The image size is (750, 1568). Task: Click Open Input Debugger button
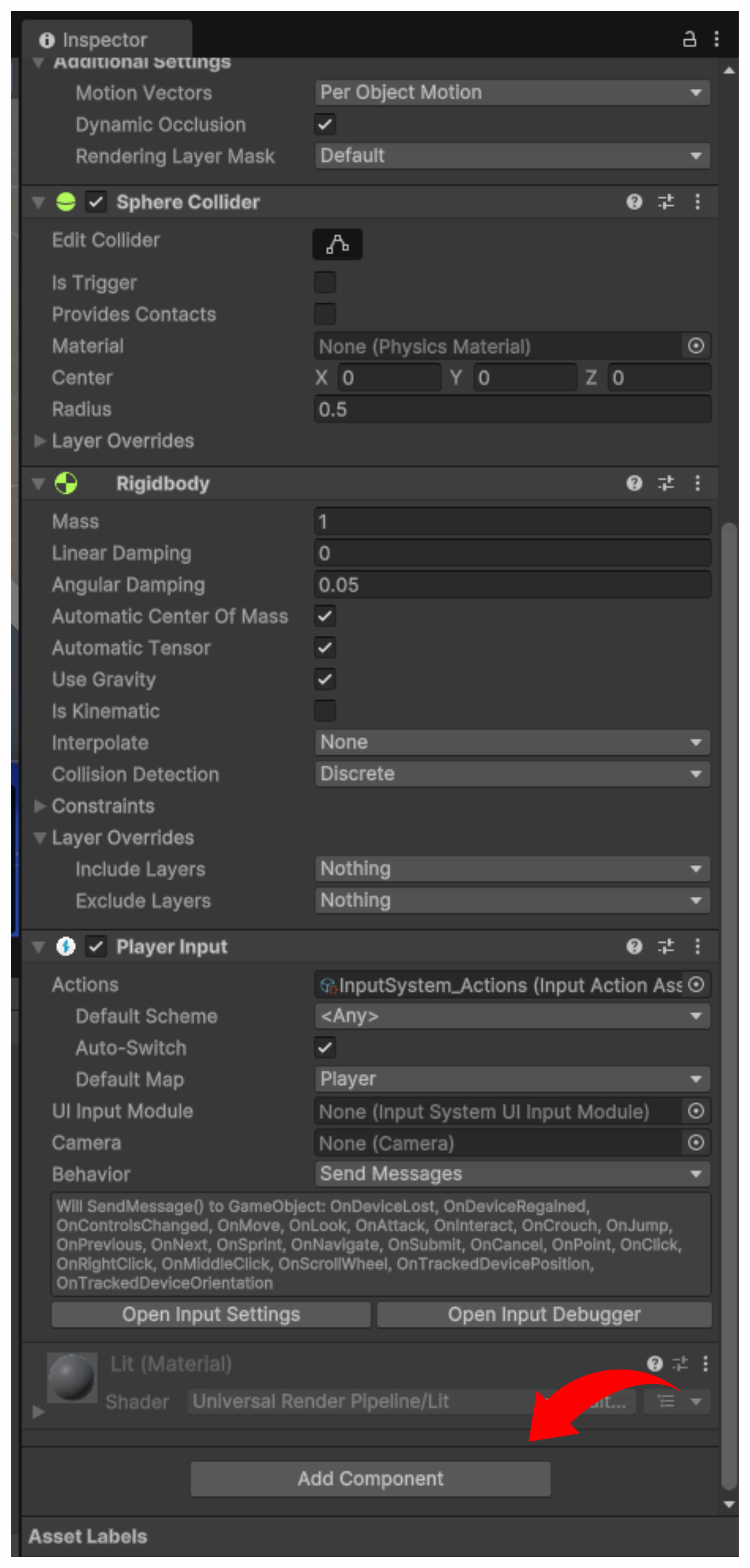click(x=544, y=1314)
